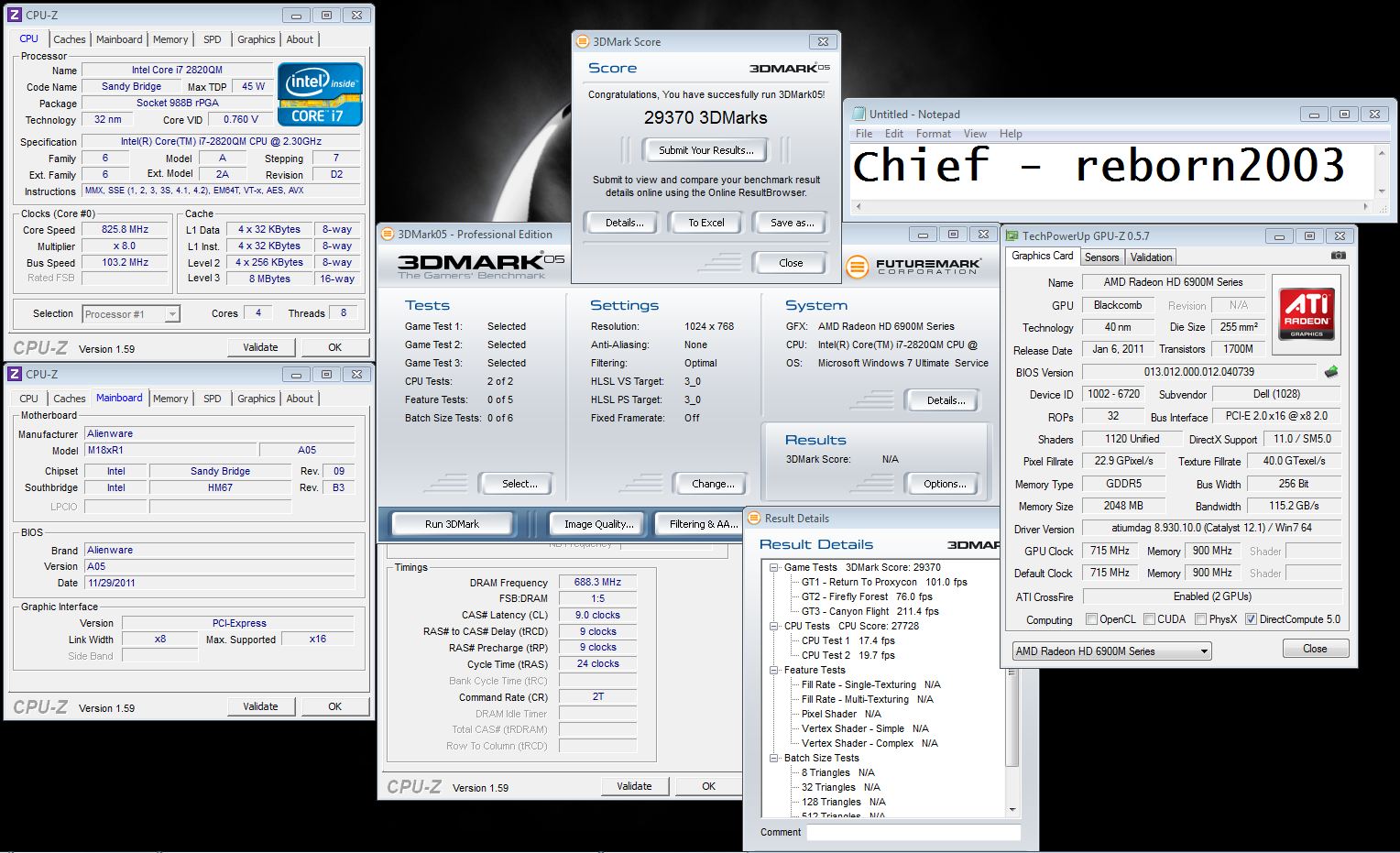Open the View menu in Notepad
This screenshot has height=853, width=1400.
[x=975, y=134]
